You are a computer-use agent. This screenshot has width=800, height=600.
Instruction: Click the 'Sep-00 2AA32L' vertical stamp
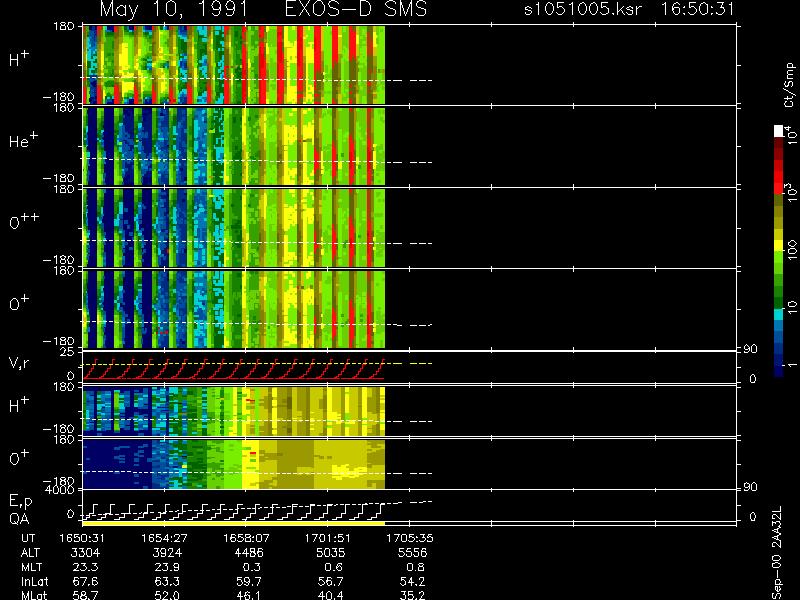tap(777, 553)
